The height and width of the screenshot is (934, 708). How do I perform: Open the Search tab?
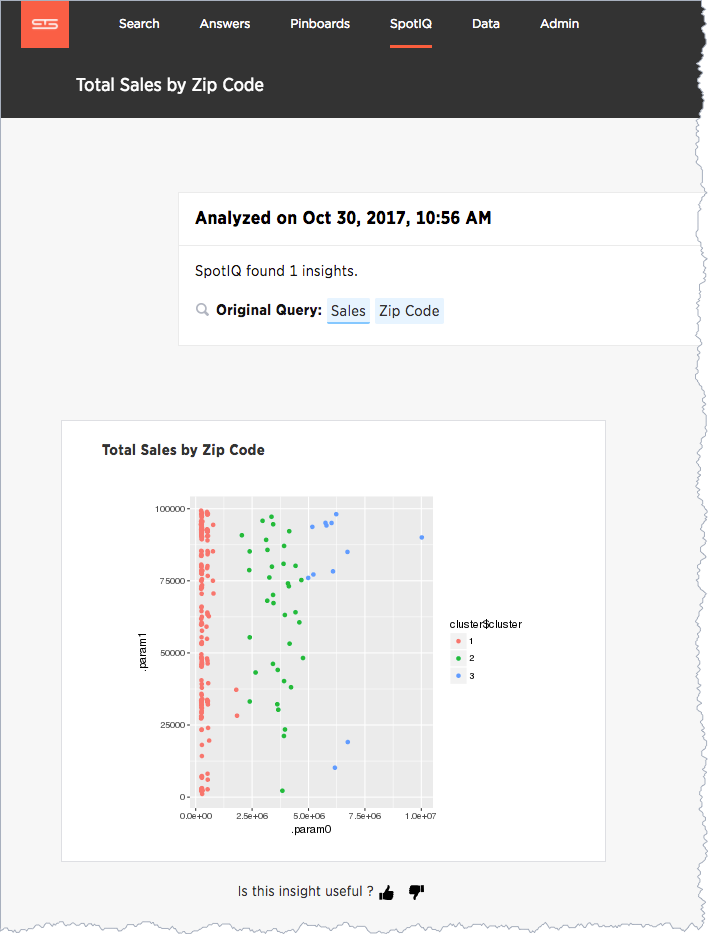pos(139,24)
